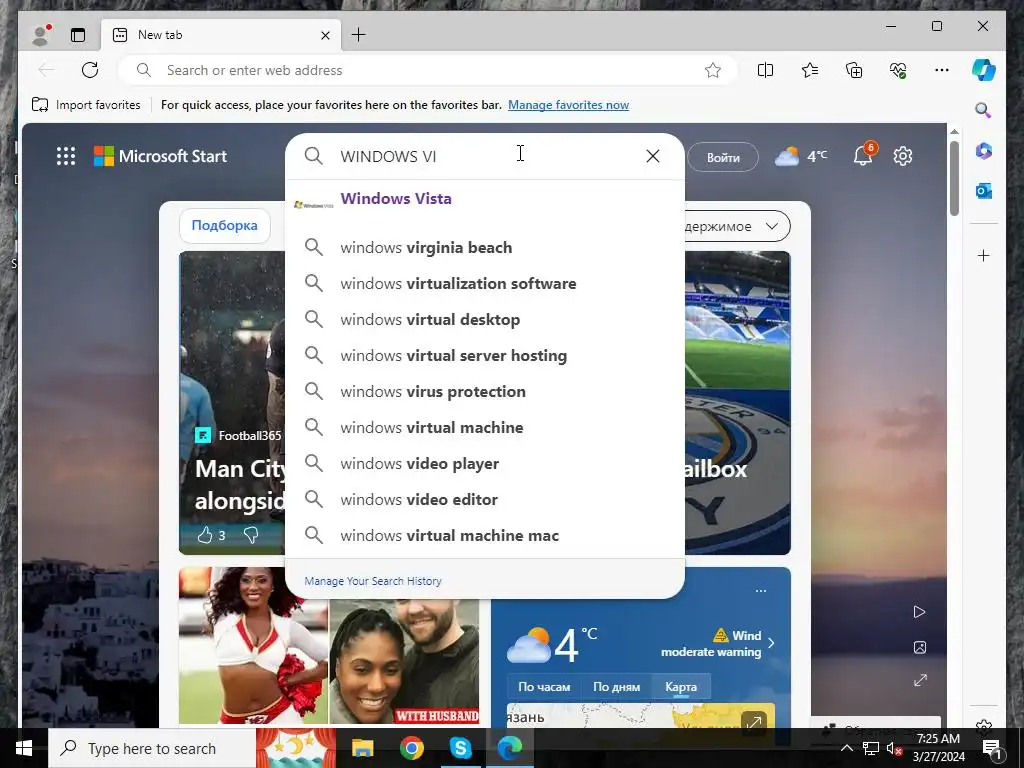Click inside the WINDOWS VI search box
The image size is (1024, 768).
pyautogui.click(x=483, y=156)
